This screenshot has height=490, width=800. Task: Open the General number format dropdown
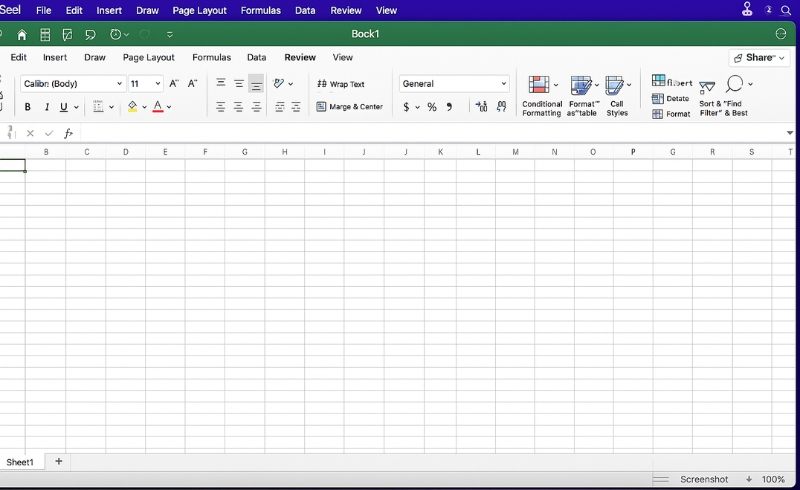click(454, 84)
